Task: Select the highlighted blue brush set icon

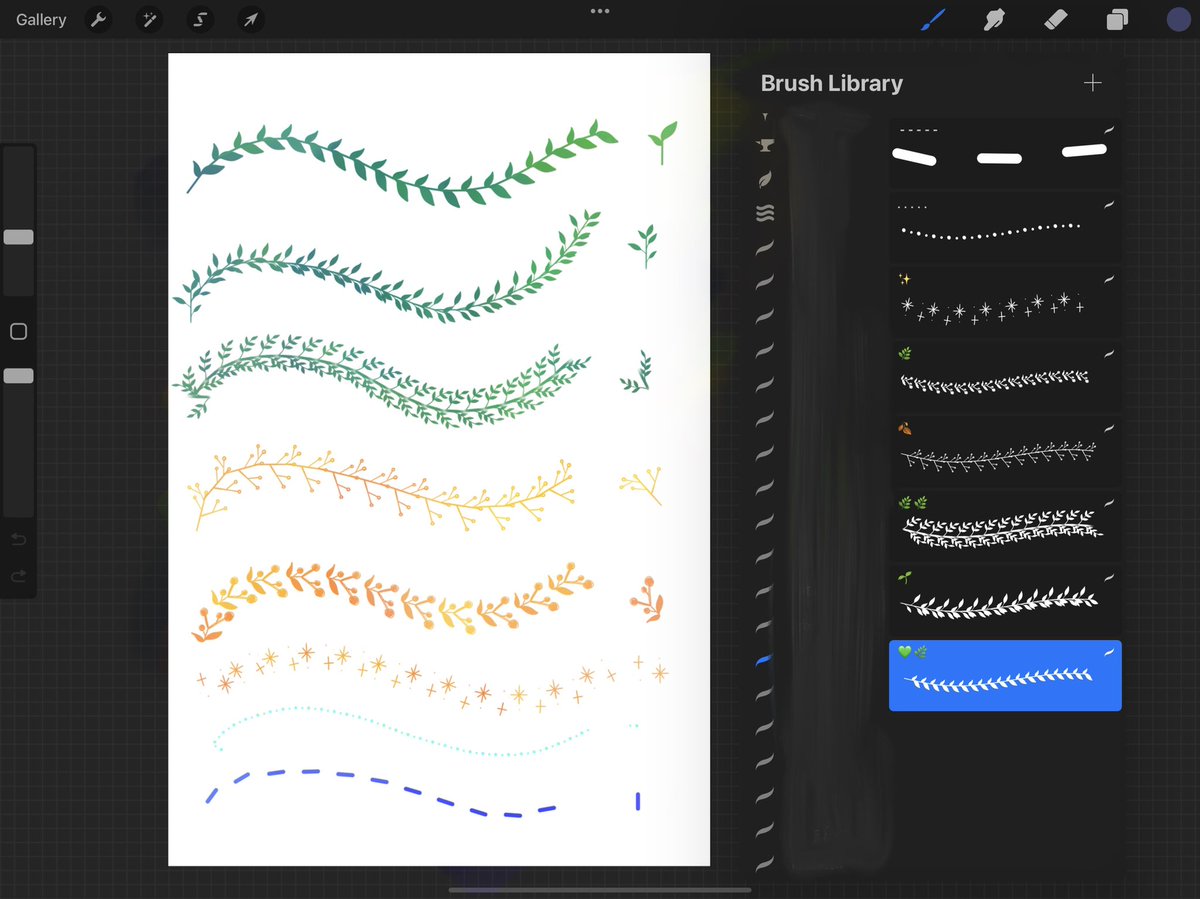Action: click(x=765, y=660)
